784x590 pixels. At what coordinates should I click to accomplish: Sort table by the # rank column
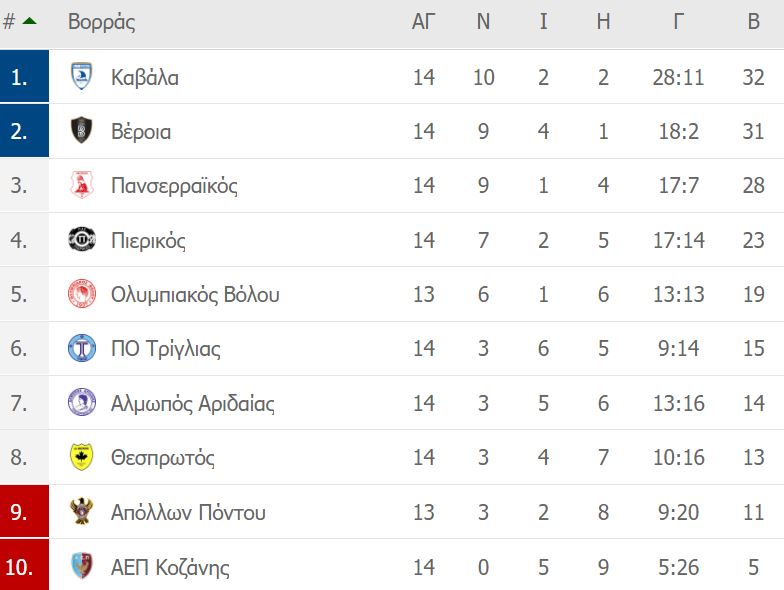tap(8, 22)
